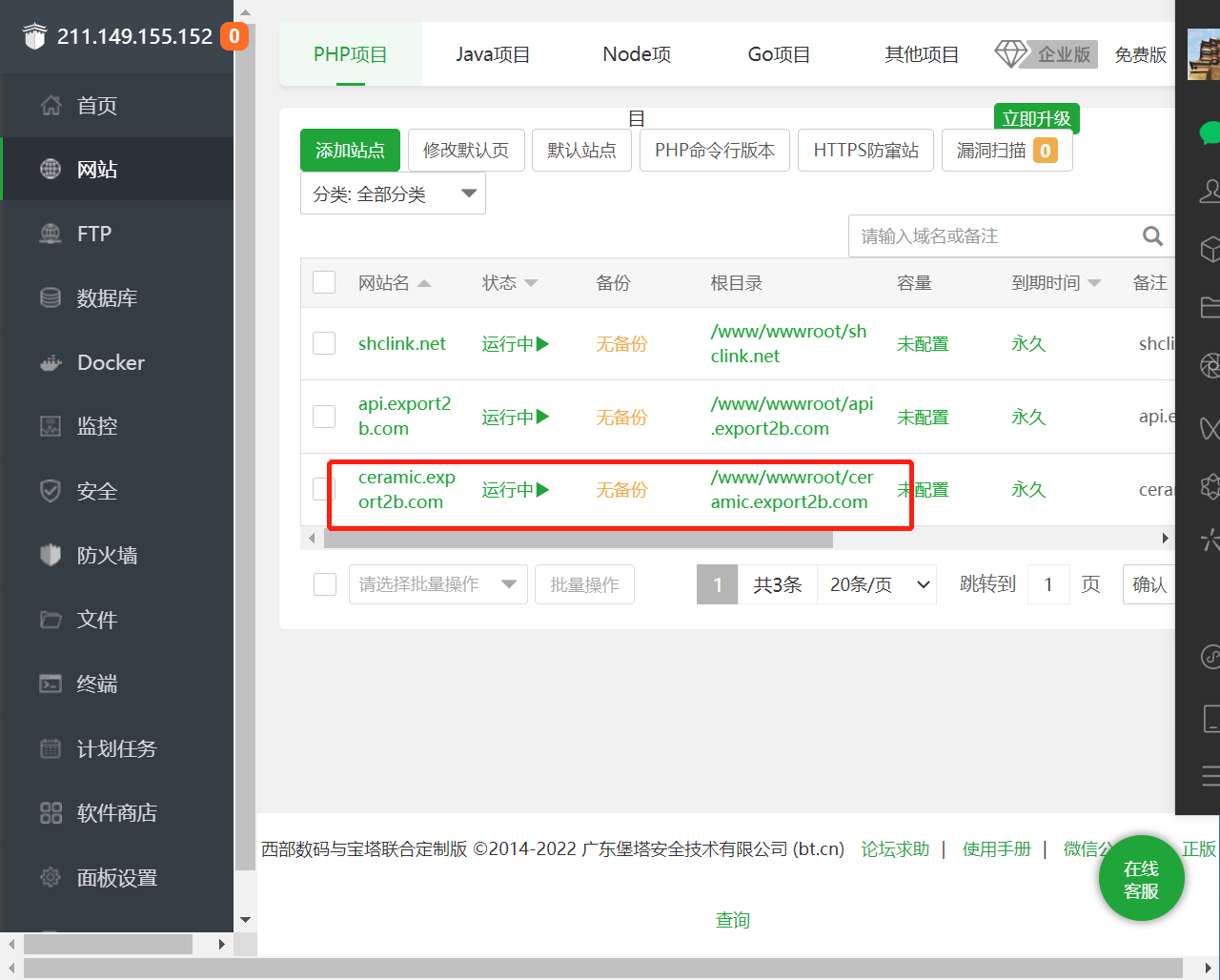Switch to the Java项目 tab
This screenshot has height=980, width=1220.
[493, 54]
